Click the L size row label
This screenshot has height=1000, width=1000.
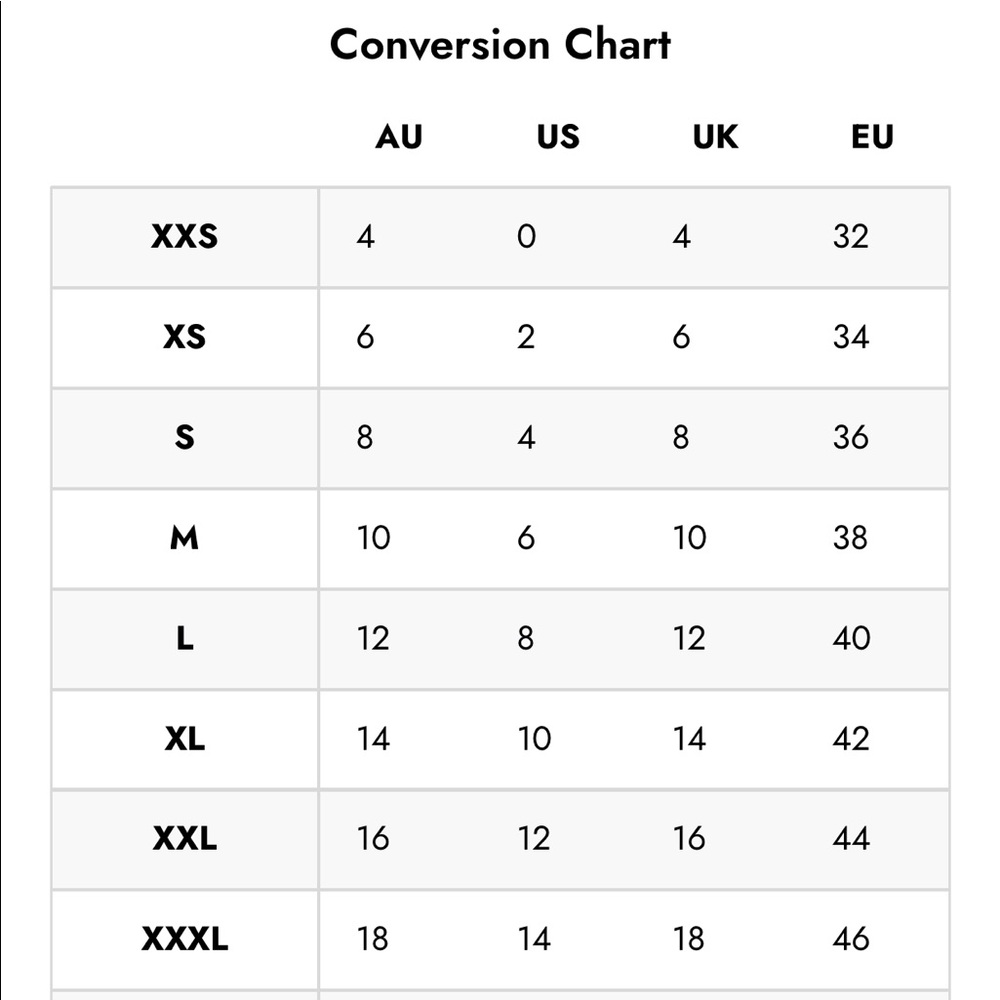(184, 638)
